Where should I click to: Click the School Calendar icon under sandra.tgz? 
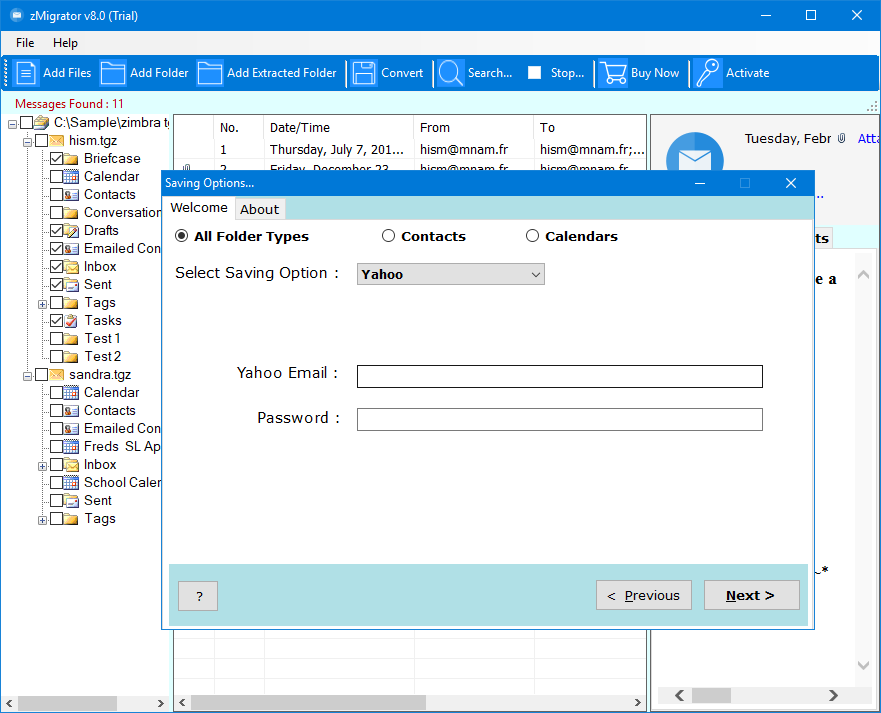(x=71, y=482)
